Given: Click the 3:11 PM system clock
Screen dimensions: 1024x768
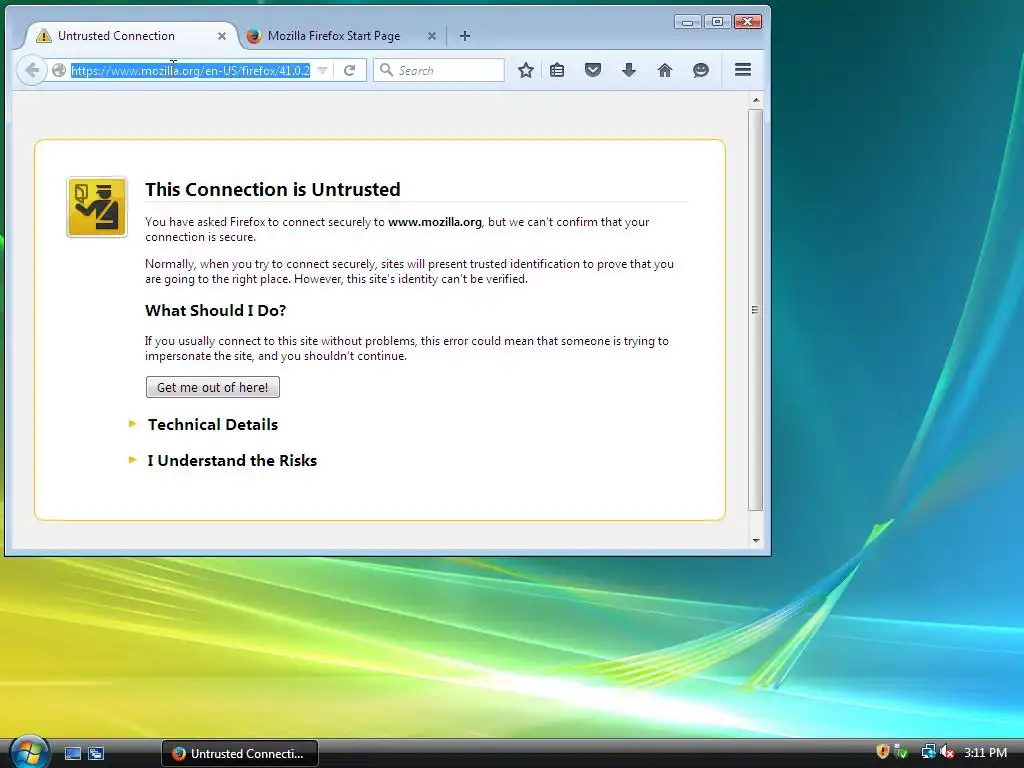Looking at the screenshot, I should point(985,752).
